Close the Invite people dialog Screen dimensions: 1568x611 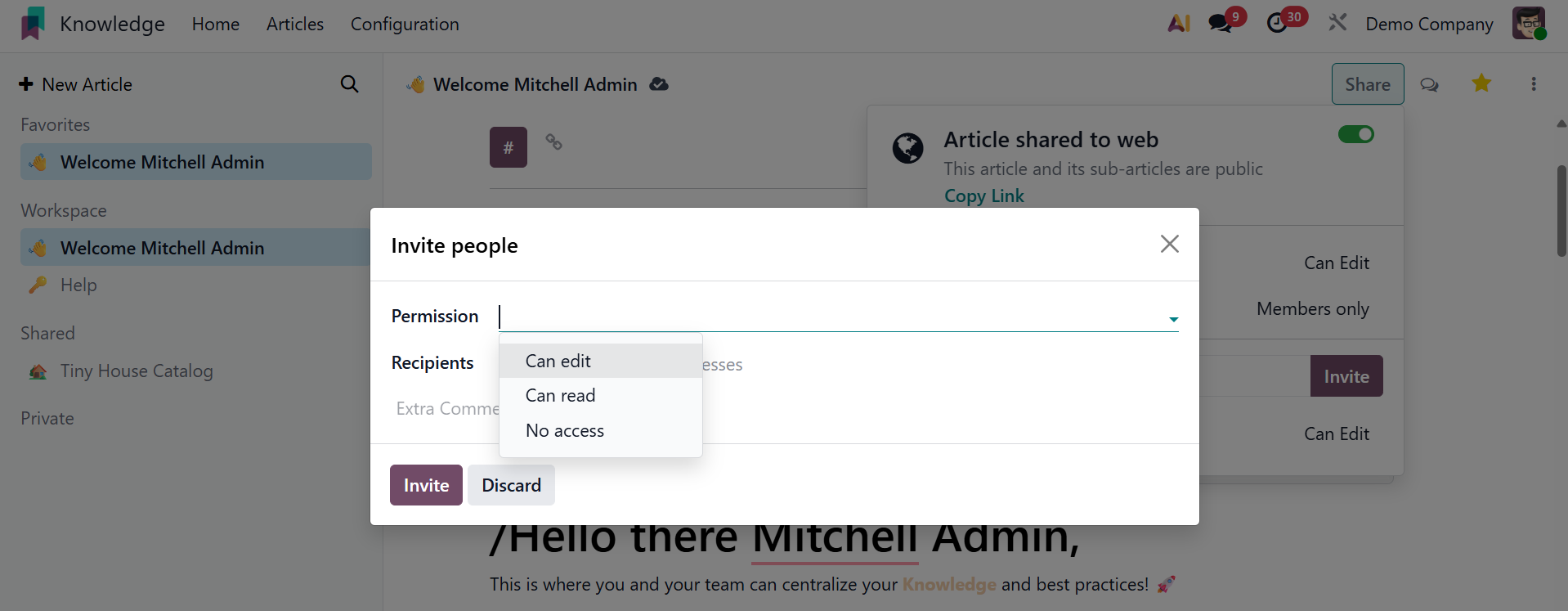(x=1169, y=244)
